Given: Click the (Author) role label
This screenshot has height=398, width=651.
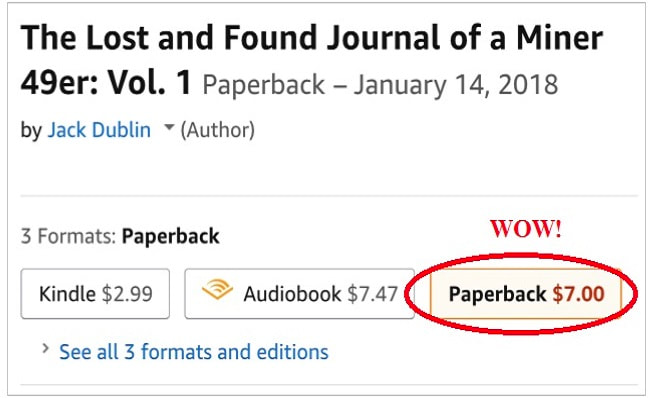Looking at the screenshot, I should click(218, 130).
